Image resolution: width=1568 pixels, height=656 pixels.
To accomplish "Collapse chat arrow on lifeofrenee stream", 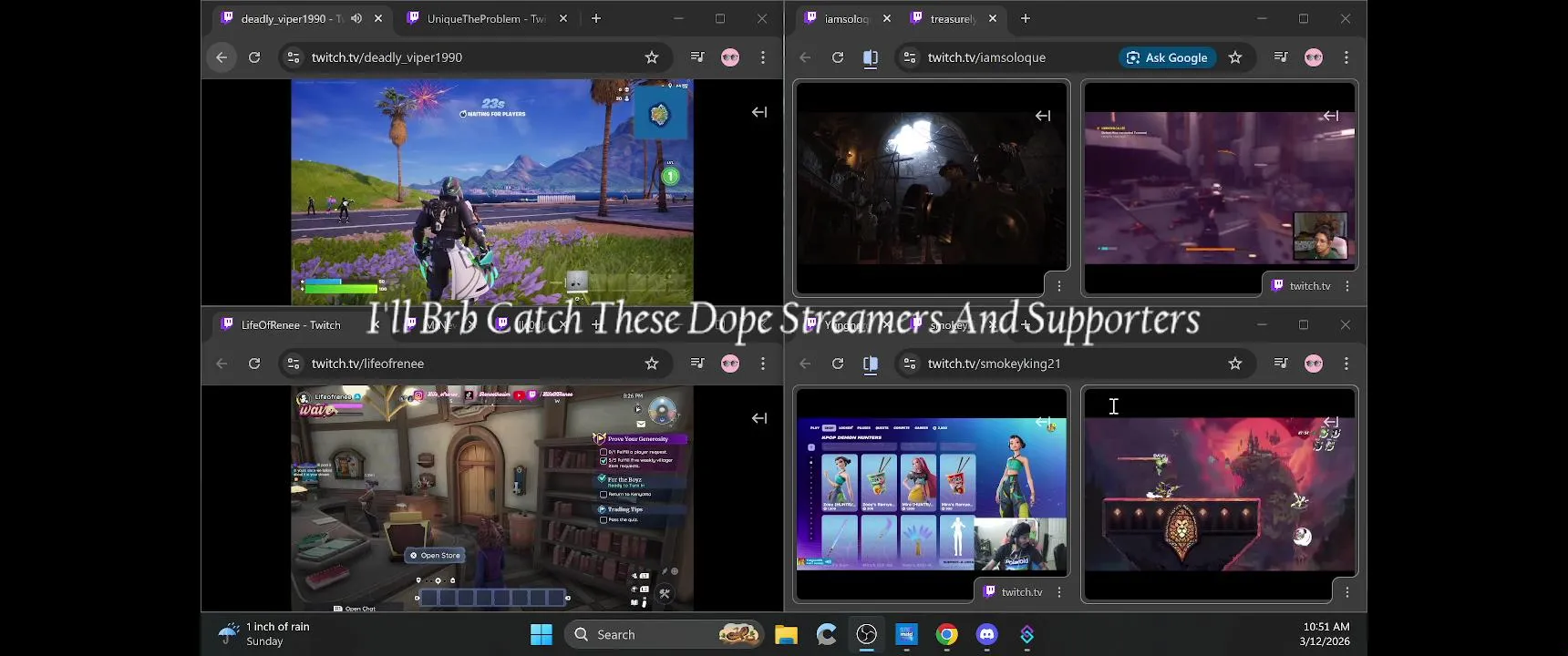I will pos(759,418).
